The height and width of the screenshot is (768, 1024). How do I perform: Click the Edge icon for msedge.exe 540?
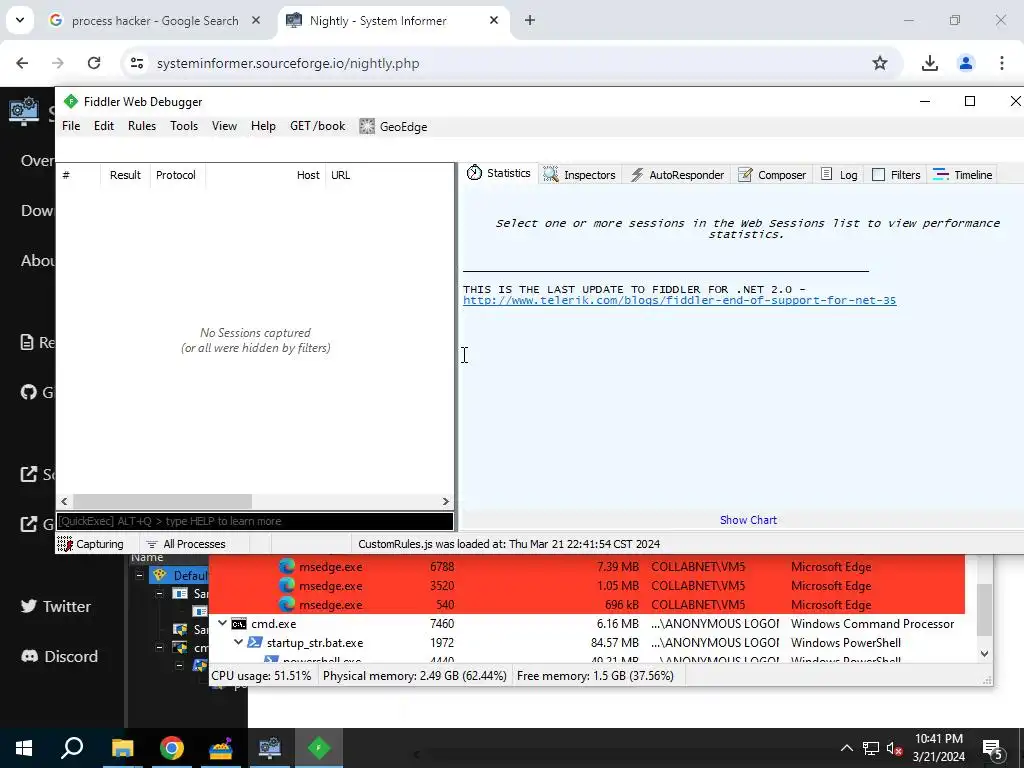[x=286, y=605]
